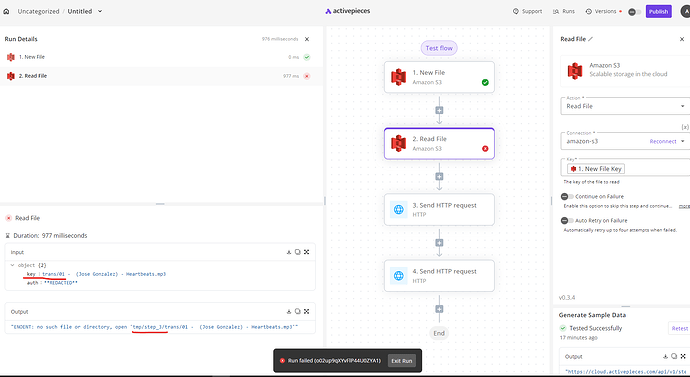Open the Versions history
Screen dimensions: 690x377
tap(601, 11)
